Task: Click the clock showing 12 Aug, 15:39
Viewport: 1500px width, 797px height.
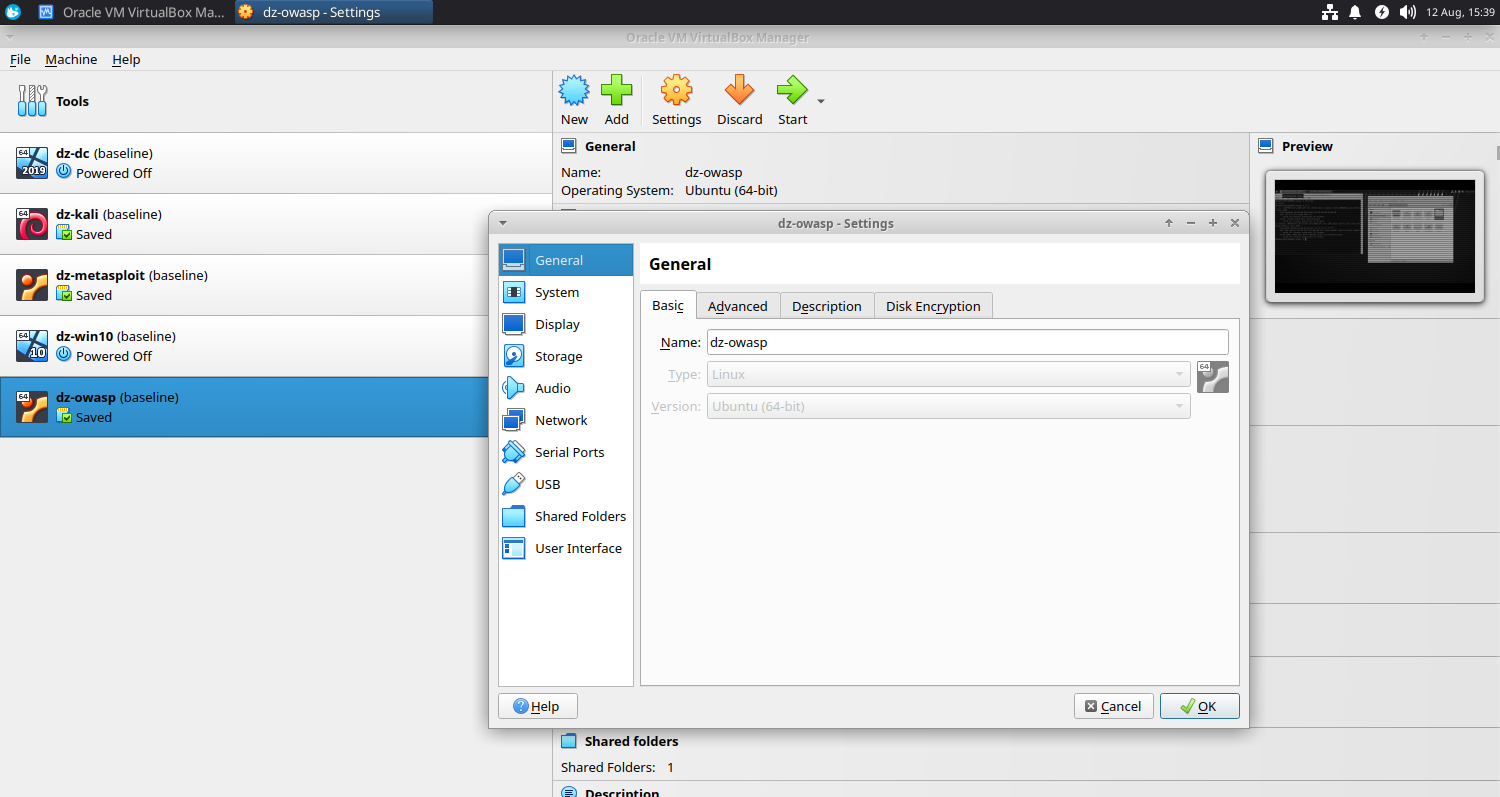Action: (1461, 12)
